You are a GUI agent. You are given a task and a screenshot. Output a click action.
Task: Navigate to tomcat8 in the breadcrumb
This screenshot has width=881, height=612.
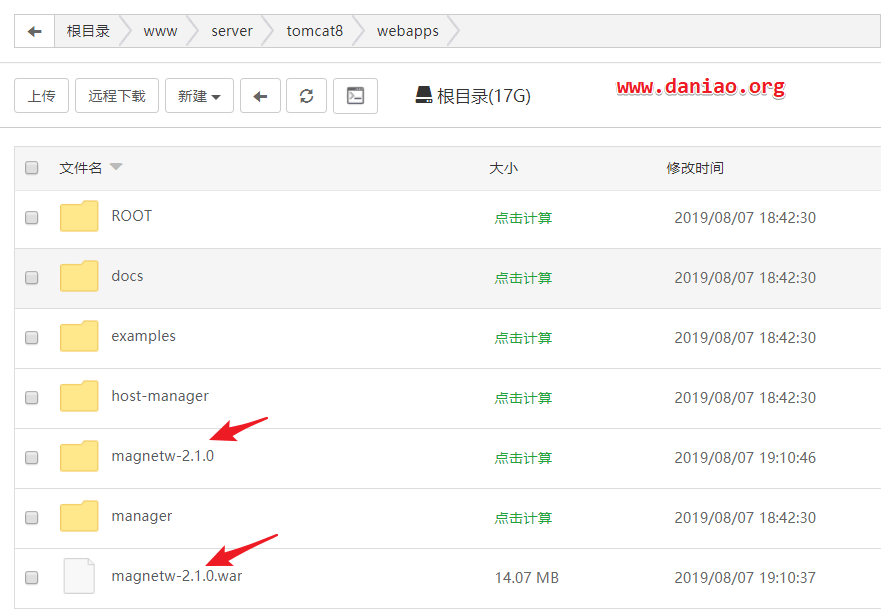(x=315, y=31)
